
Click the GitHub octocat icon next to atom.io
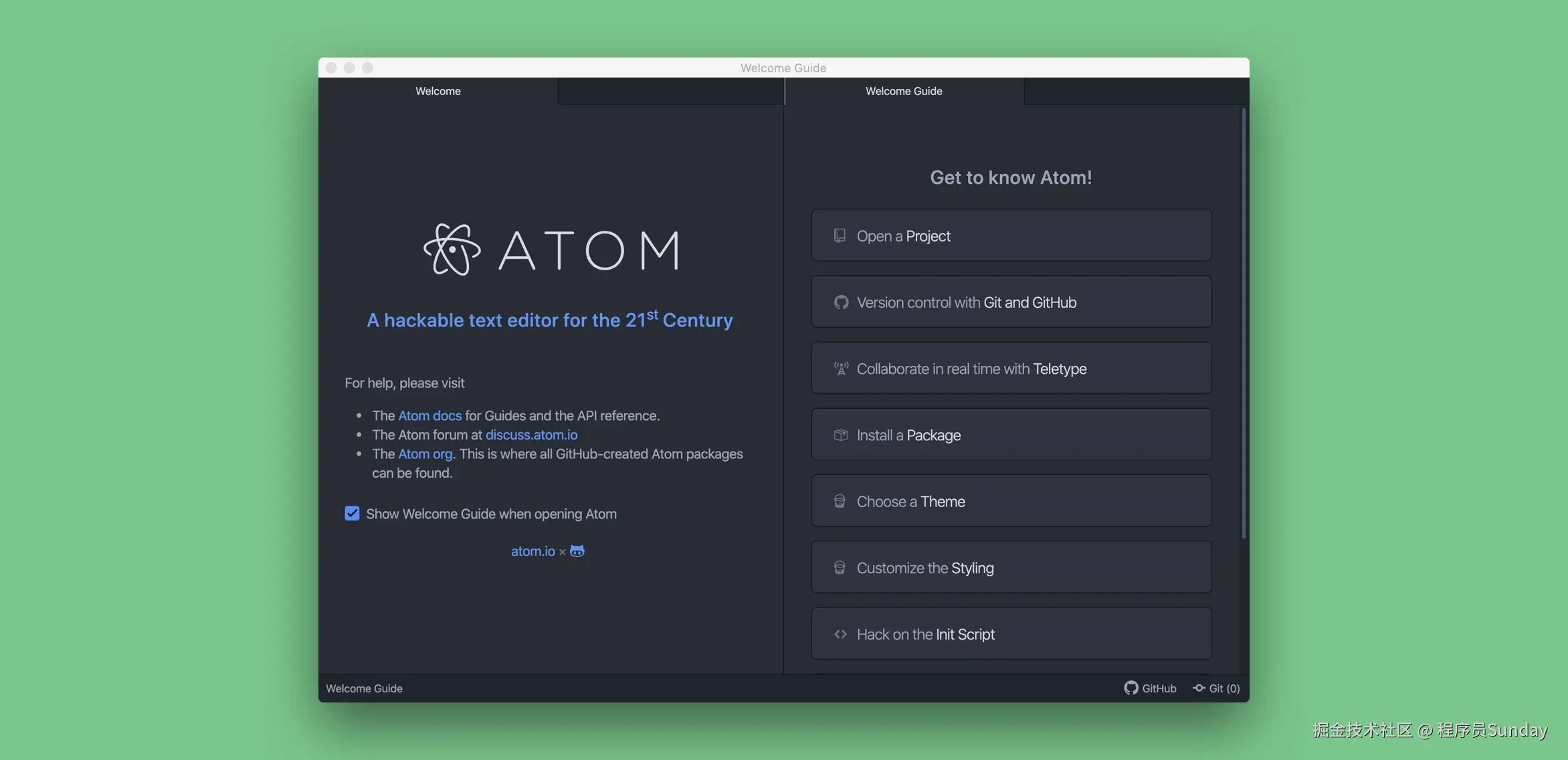point(577,551)
